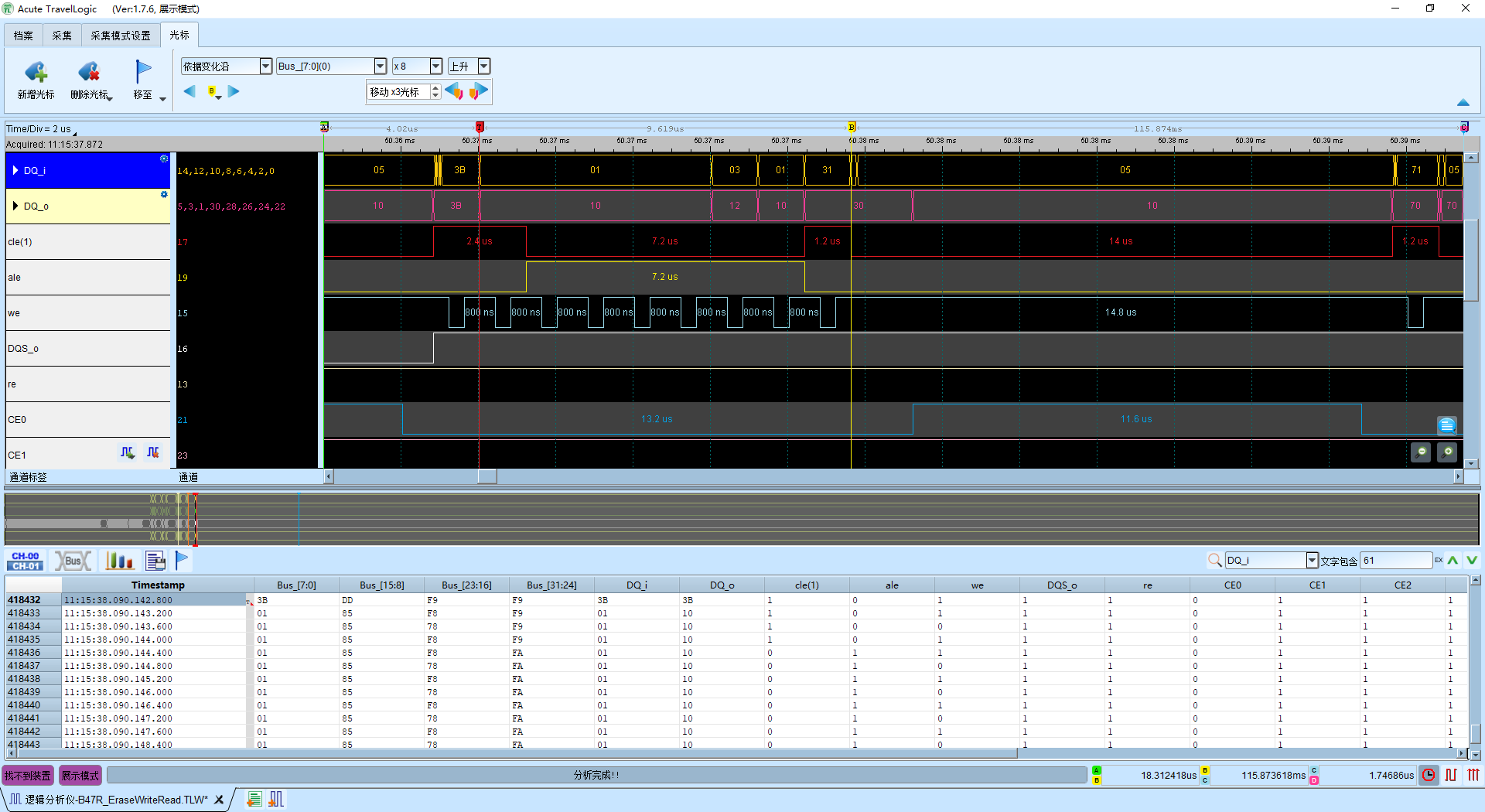Open the 依据变化沿 dropdown
The image size is (1485, 812).
pyautogui.click(x=265, y=67)
